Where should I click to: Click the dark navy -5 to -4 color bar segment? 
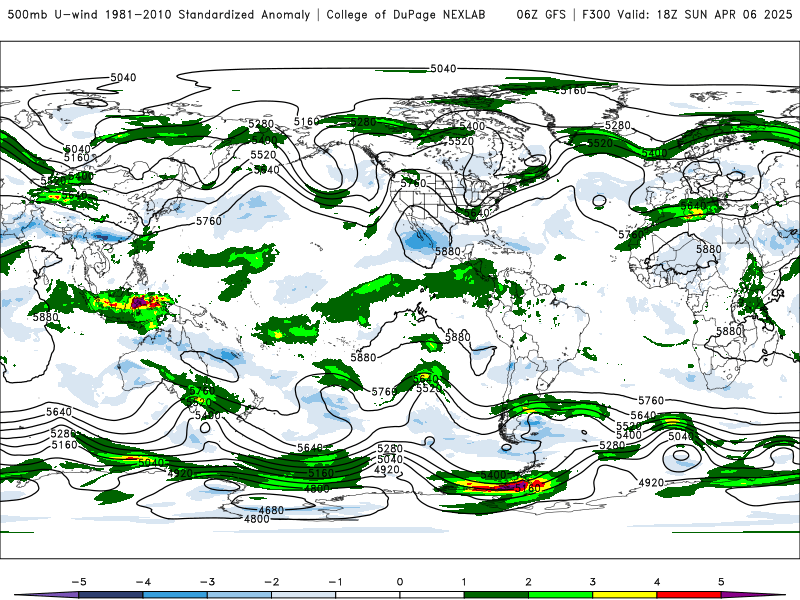click(x=111, y=595)
